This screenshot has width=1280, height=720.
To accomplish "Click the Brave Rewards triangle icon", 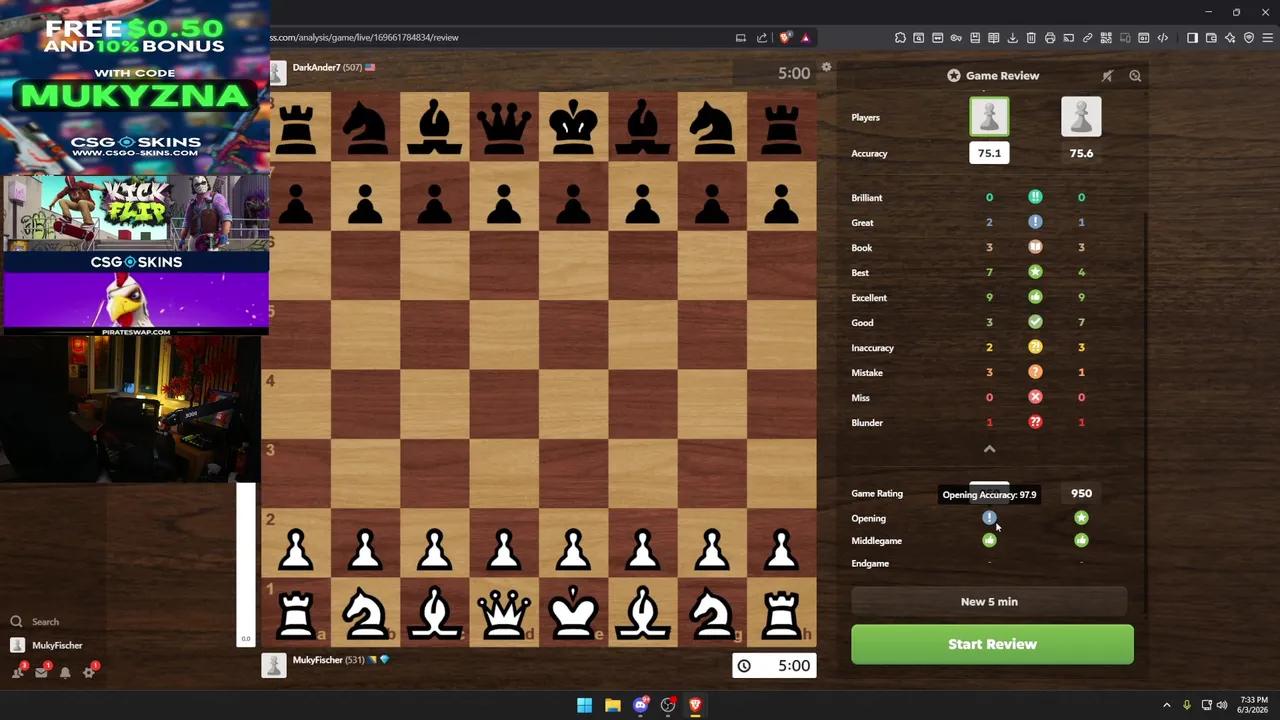I will (x=806, y=37).
